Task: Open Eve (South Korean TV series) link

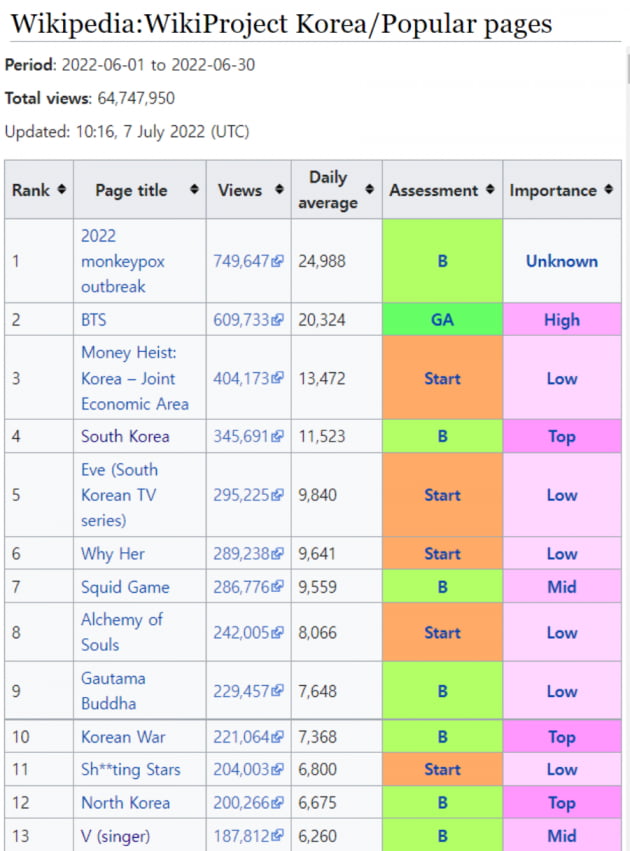Action: click(119, 495)
